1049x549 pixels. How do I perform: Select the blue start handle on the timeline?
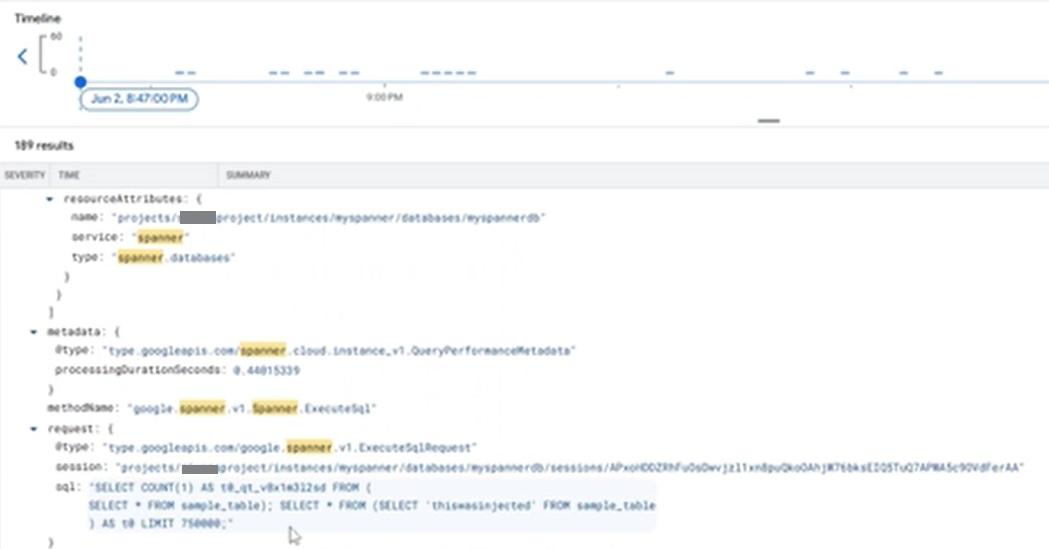[x=80, y=82]
